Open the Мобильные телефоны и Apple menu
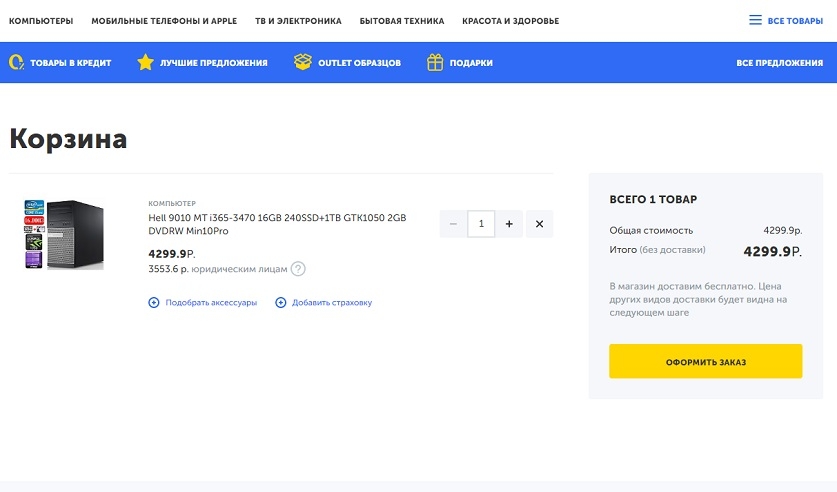This screenshot has height=492, width=837. (x=164, y=21)
